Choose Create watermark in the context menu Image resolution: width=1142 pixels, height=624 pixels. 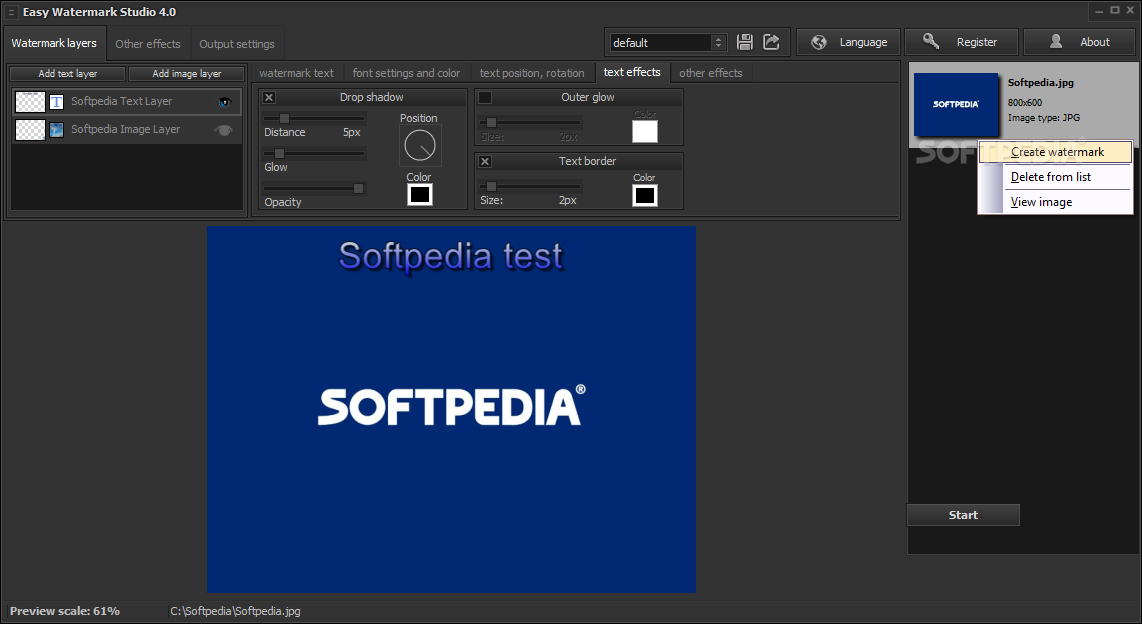(1055, 151)
